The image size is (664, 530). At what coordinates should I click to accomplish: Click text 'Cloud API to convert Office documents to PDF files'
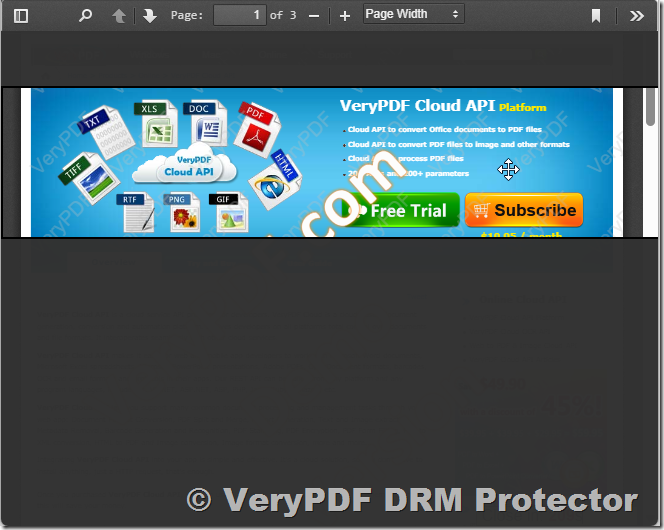pos(445,129)
